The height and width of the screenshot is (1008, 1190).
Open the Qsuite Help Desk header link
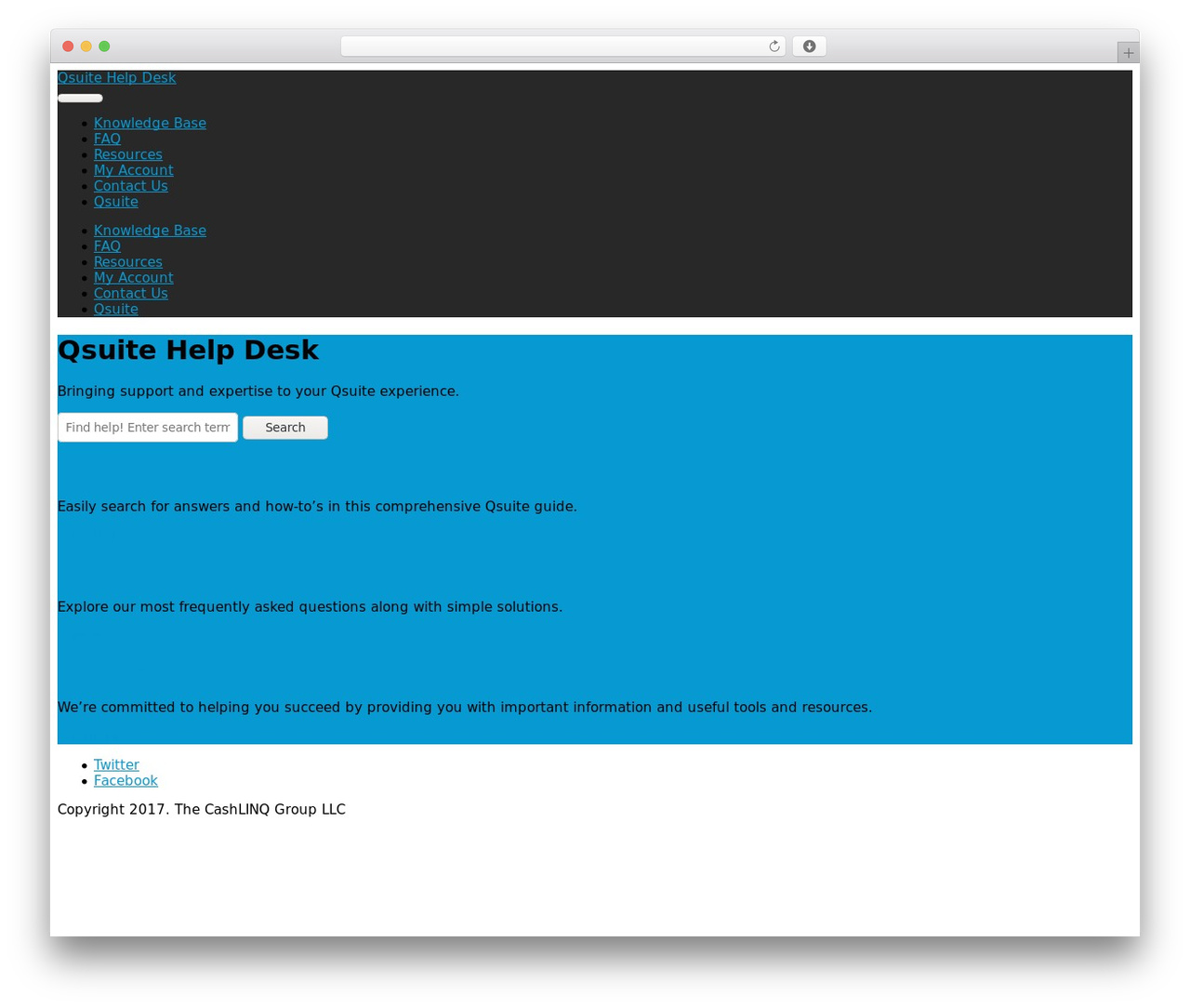(x=116, y=78)
